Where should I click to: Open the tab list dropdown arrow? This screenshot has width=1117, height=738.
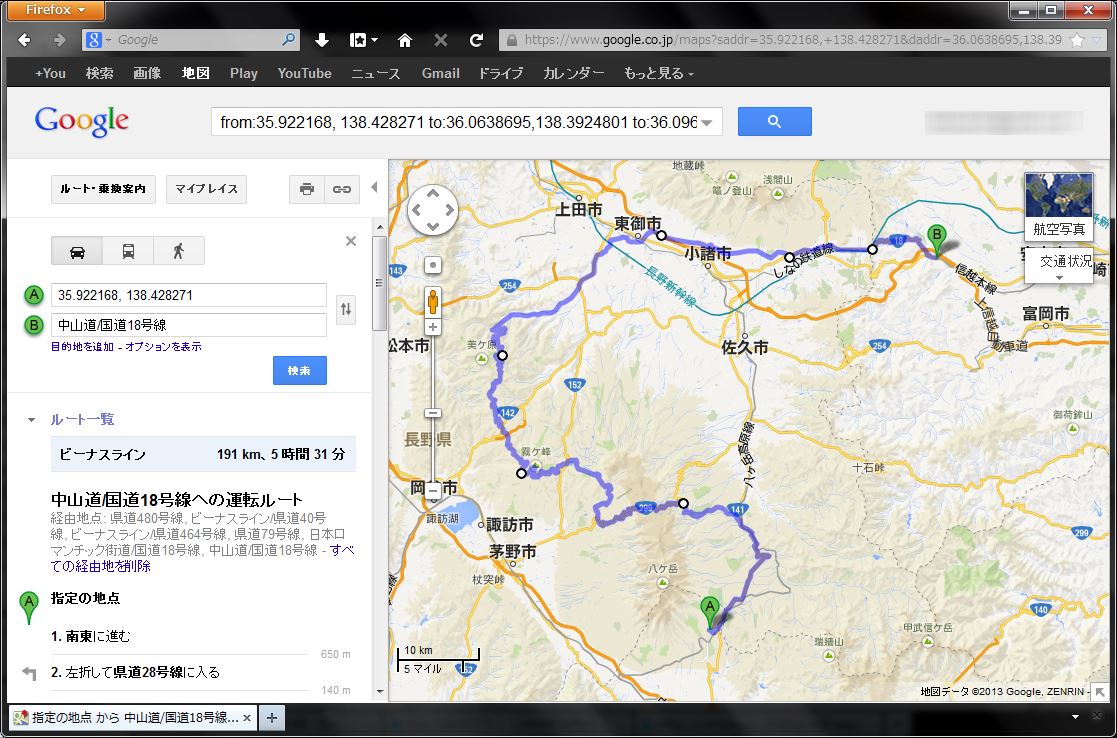click(x=1076, y=717)
